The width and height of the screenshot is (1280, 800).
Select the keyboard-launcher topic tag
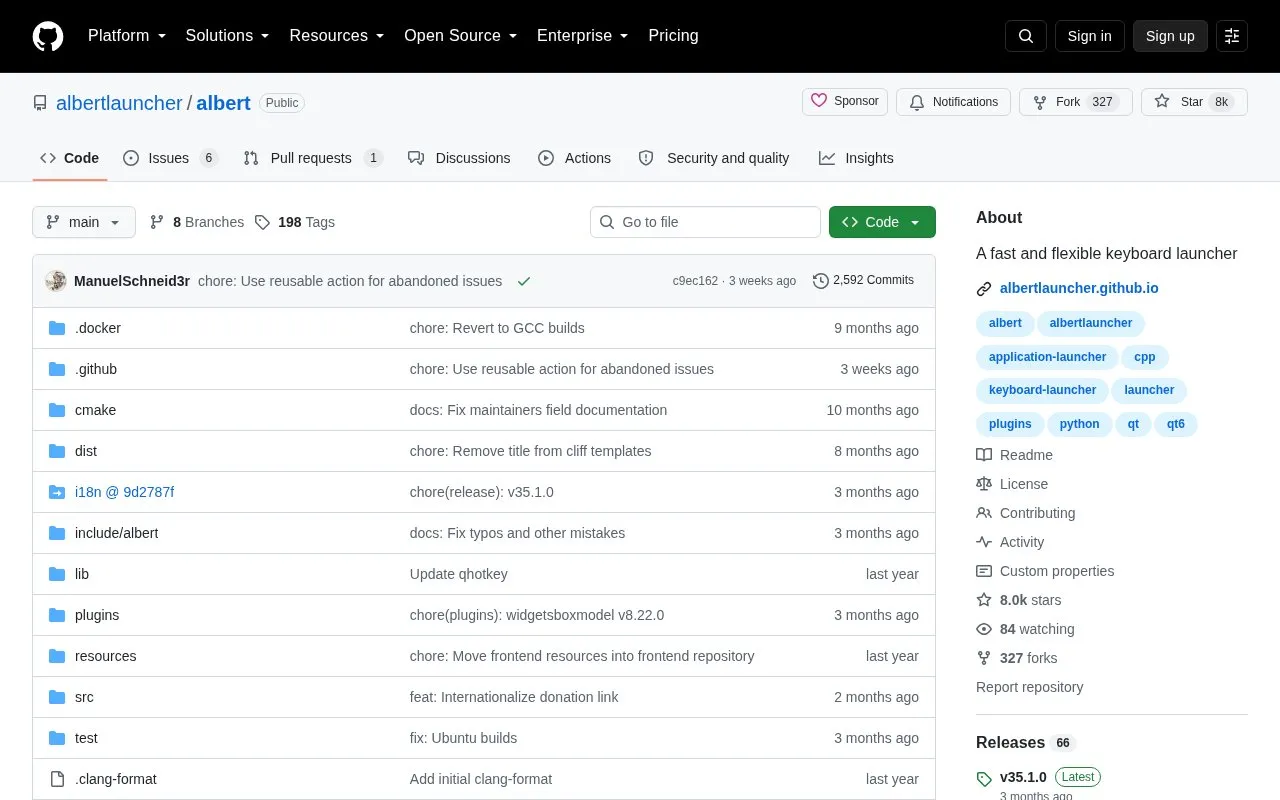[1042, 390]
